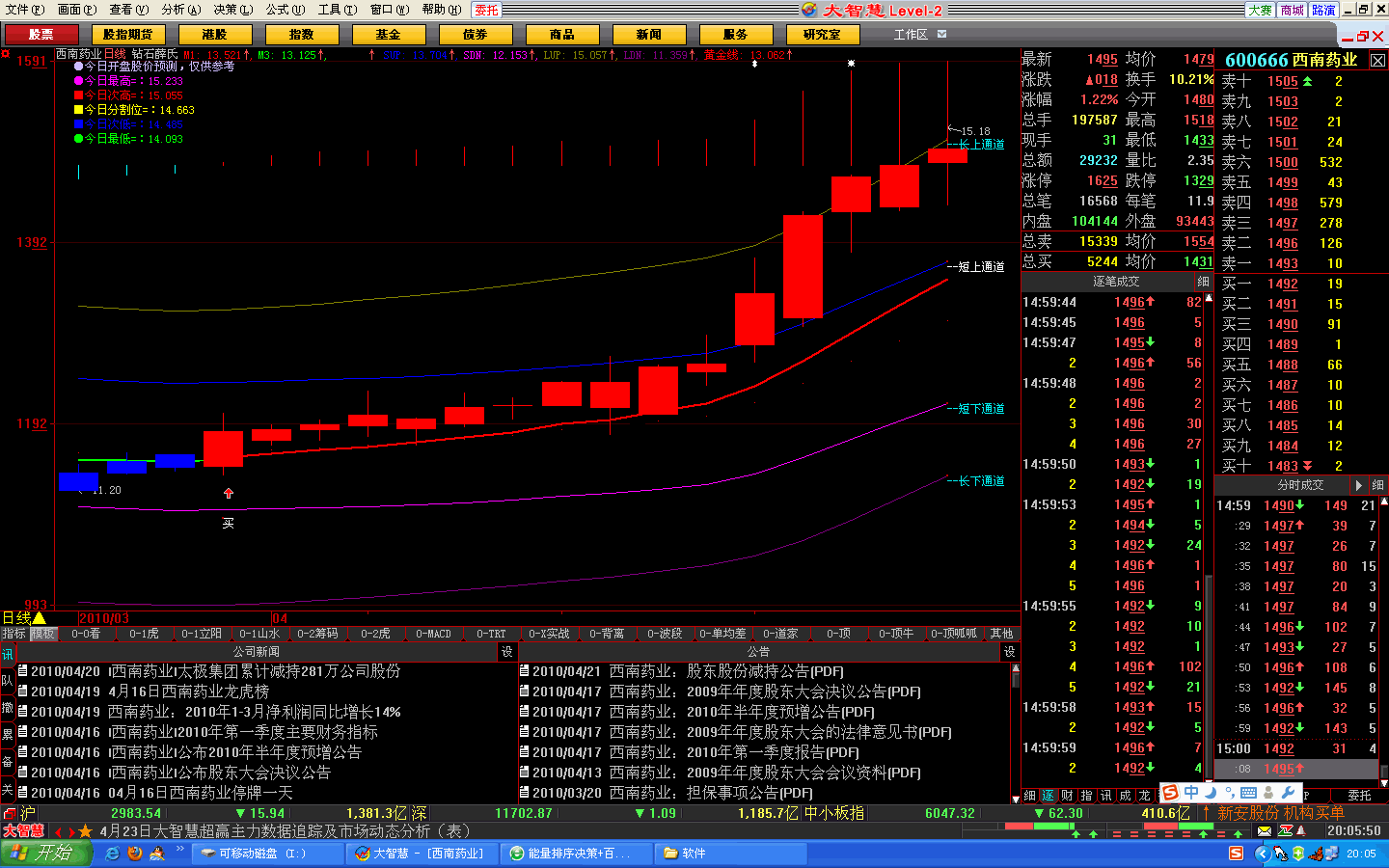1389x868 pixels.
Task: Select the 其他 indicator tab
Action: coord(1002,634)
